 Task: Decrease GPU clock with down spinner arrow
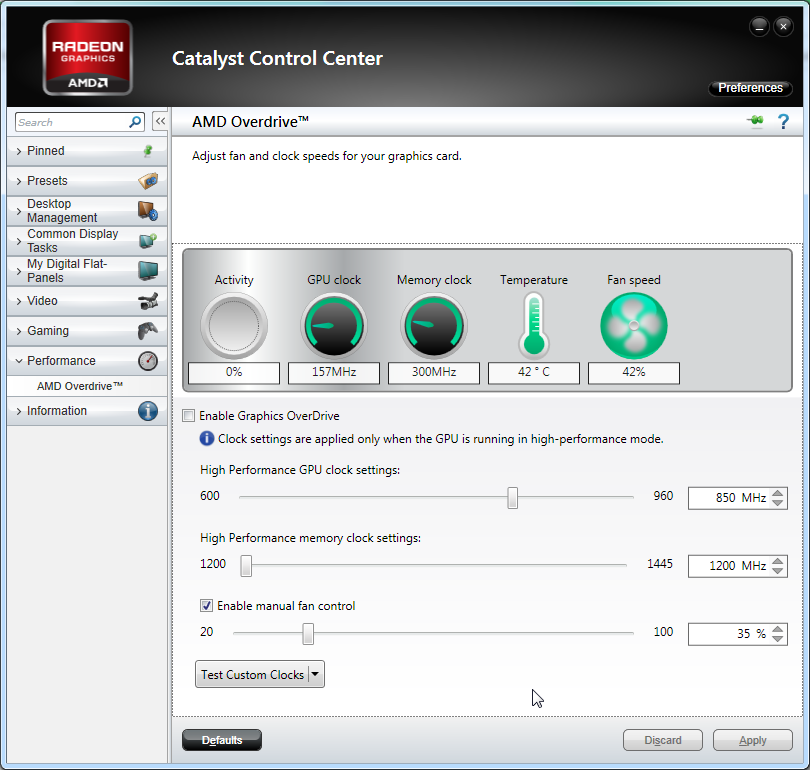tap(777, 502)
